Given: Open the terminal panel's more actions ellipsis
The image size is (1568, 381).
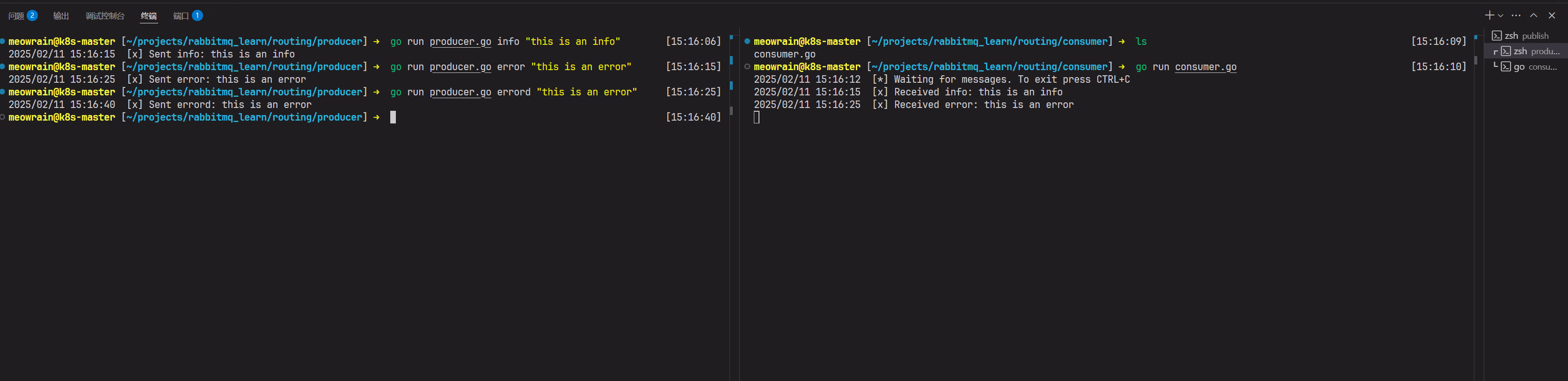Looking at the screenshot, I should 1516,15.
